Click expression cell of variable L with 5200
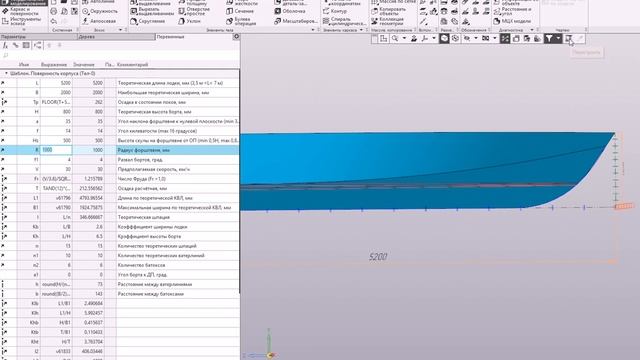 [x=56, y=83]
